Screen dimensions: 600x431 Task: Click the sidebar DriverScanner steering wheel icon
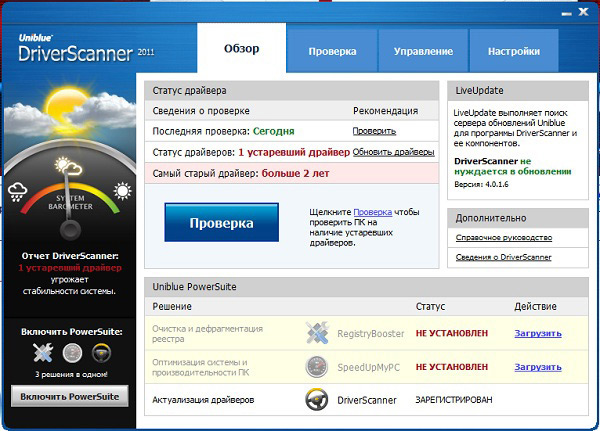102,353
